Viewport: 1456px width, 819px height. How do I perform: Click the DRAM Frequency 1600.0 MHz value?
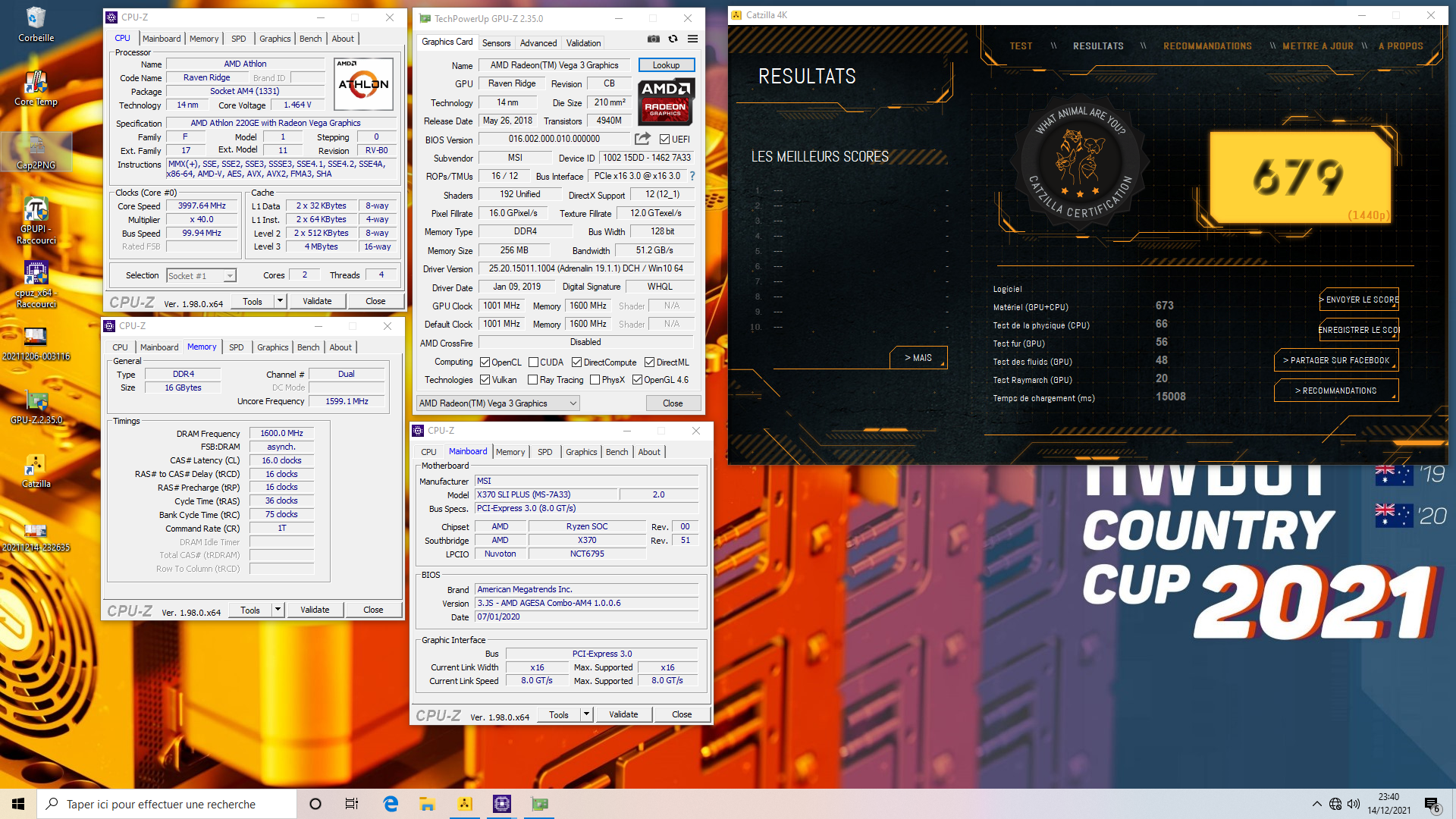tap(281, 434)
